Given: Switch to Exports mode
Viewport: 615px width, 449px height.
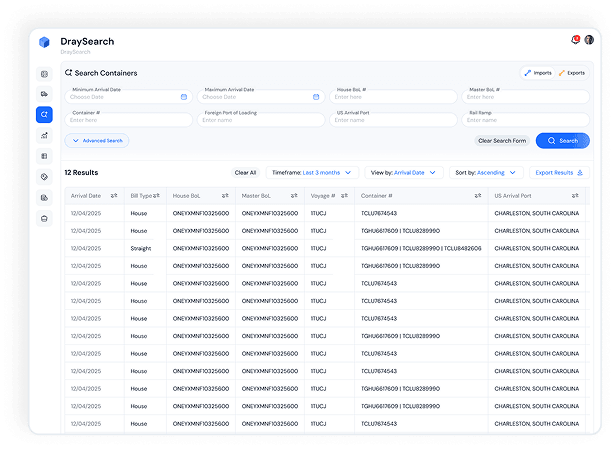Looking at the screenshot, I should [x=572, y=73].
